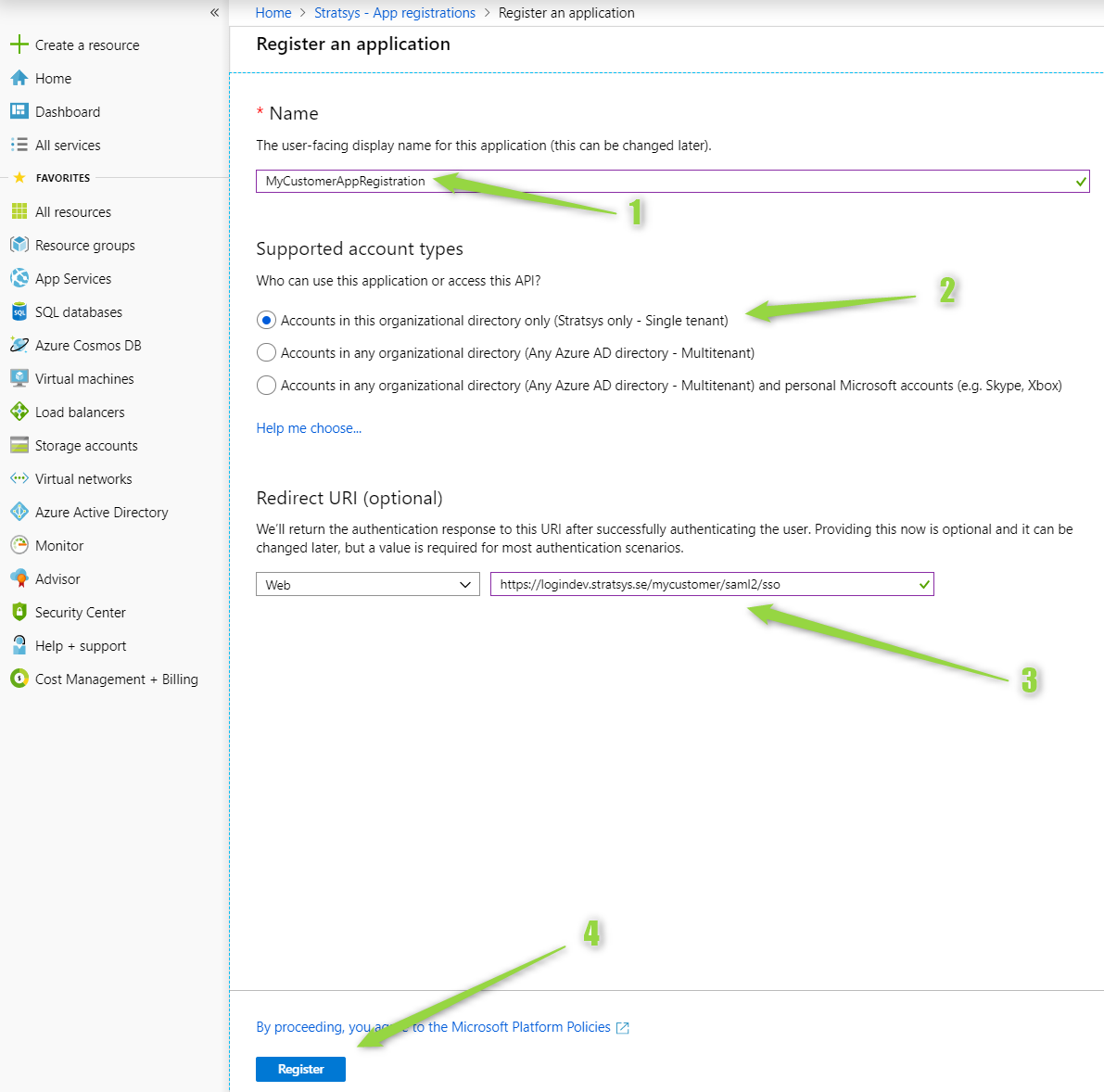Click external link icon beside Platform Policies
The width and height of the screenshot is (1104, 1092).
[x=622, y=1028]
